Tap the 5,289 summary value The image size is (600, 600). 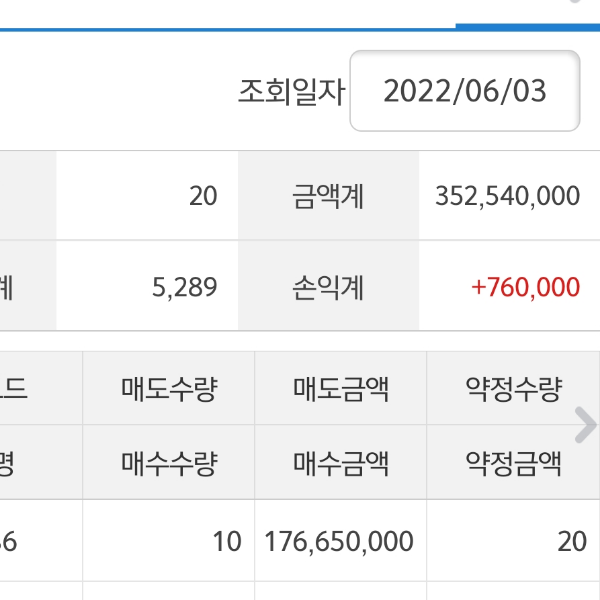point(189,287)
